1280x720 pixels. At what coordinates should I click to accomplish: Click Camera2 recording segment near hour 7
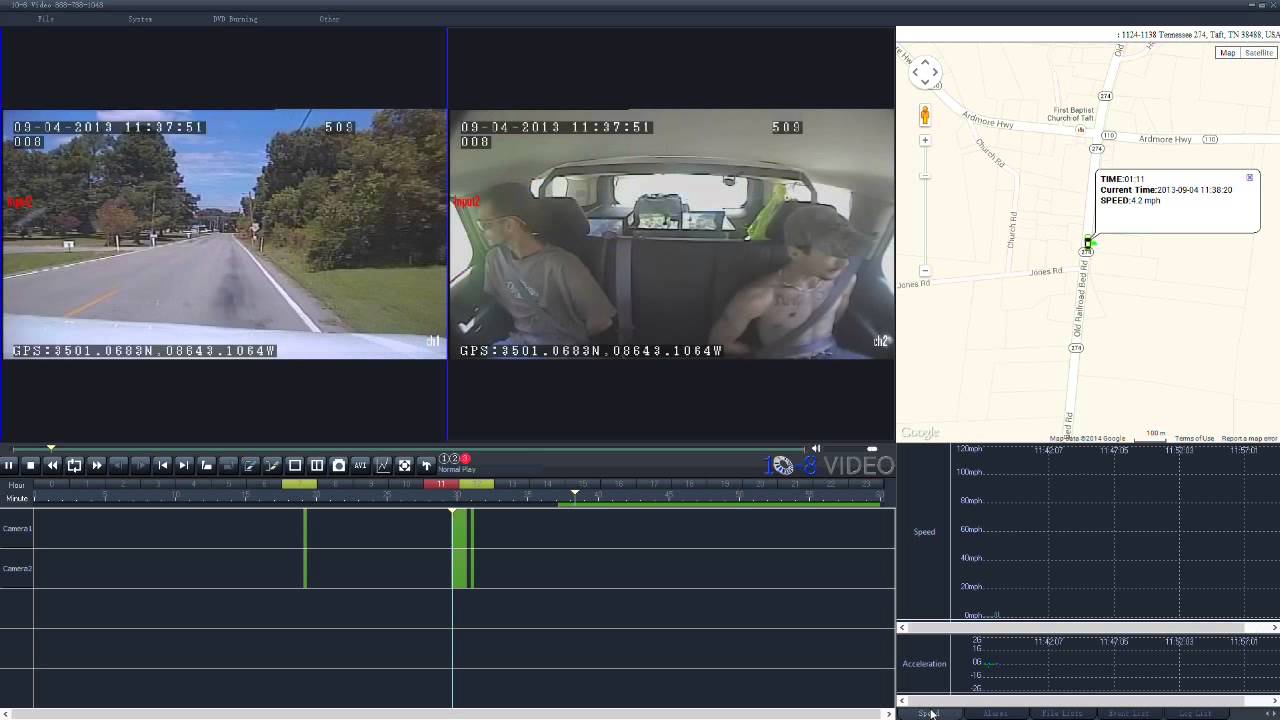point(305,568)
